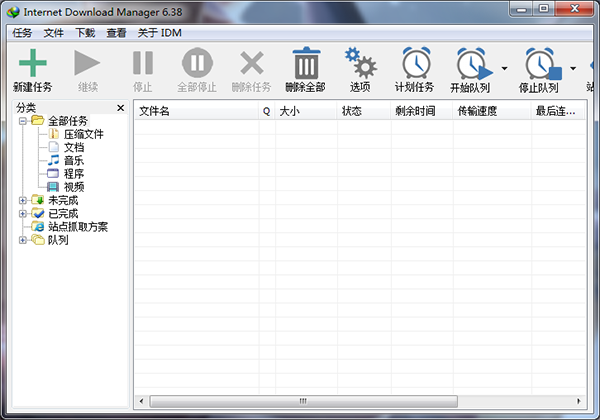Select the 未完成 folder
This screenshot has height=420, width=600.
coord(63,200)
